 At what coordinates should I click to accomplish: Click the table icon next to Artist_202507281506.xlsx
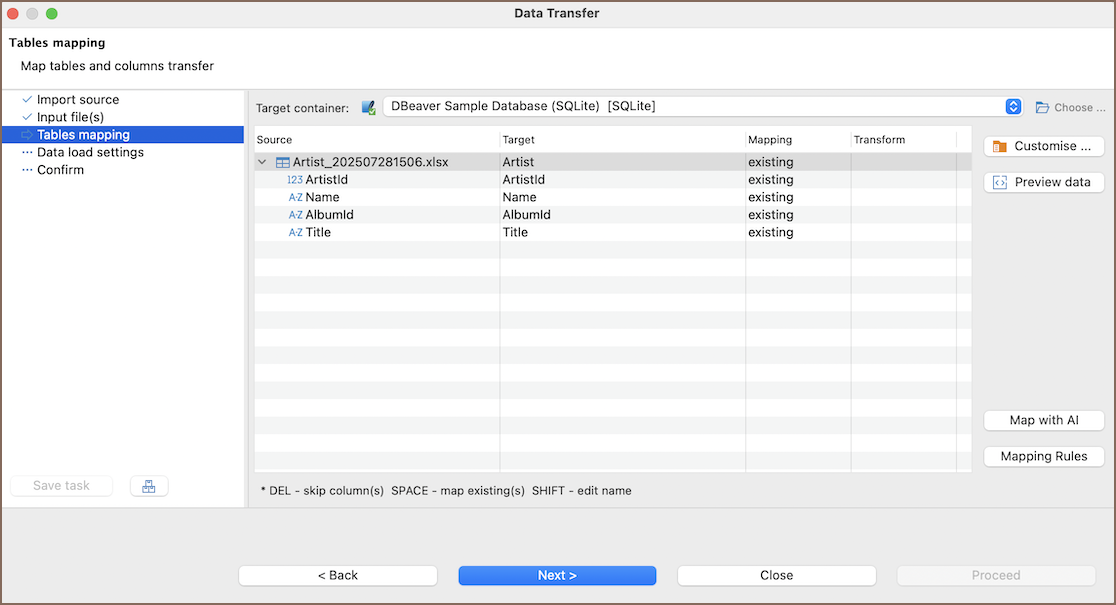pos(283,162)
